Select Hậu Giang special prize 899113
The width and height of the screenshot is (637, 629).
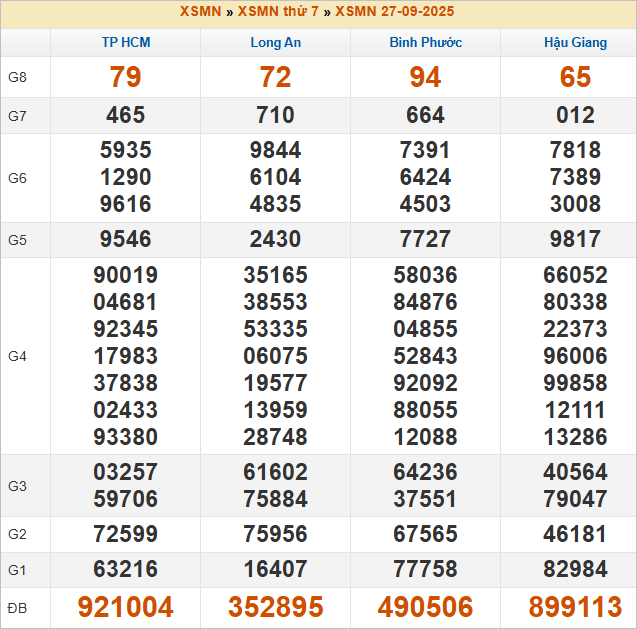coord(575,607)
